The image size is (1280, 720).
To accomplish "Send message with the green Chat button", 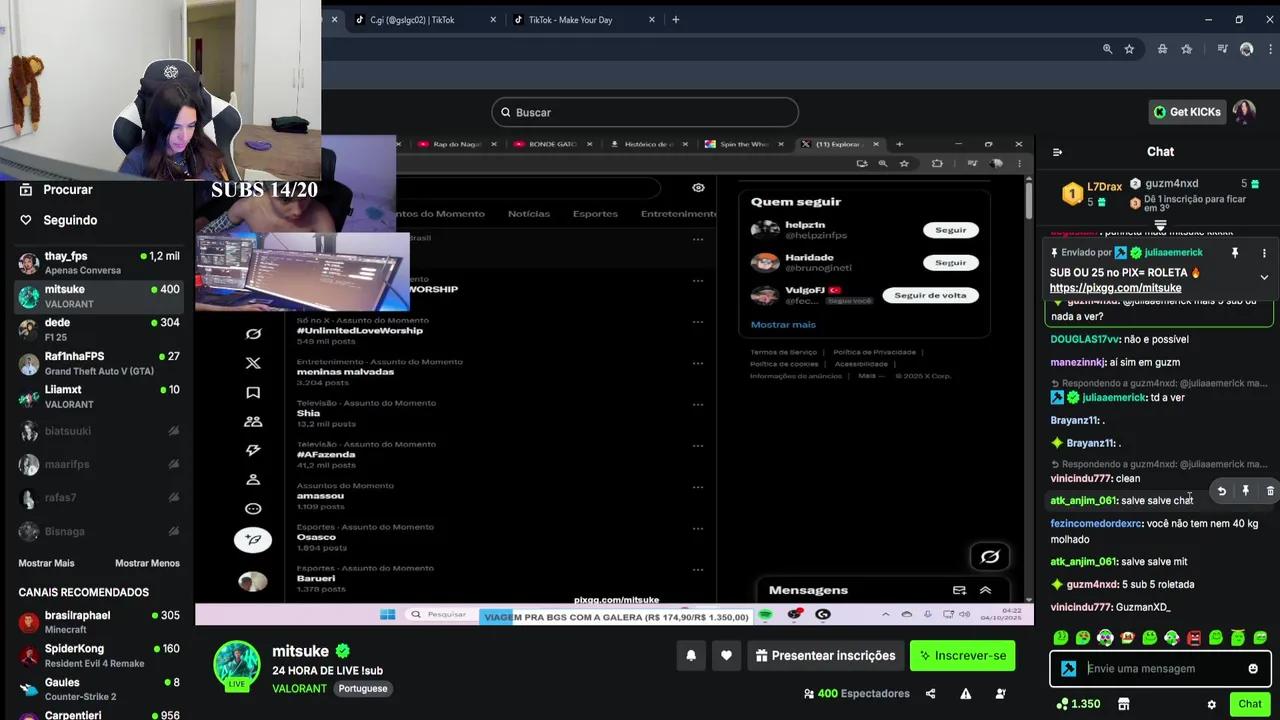I will (x=1250, y=704).
